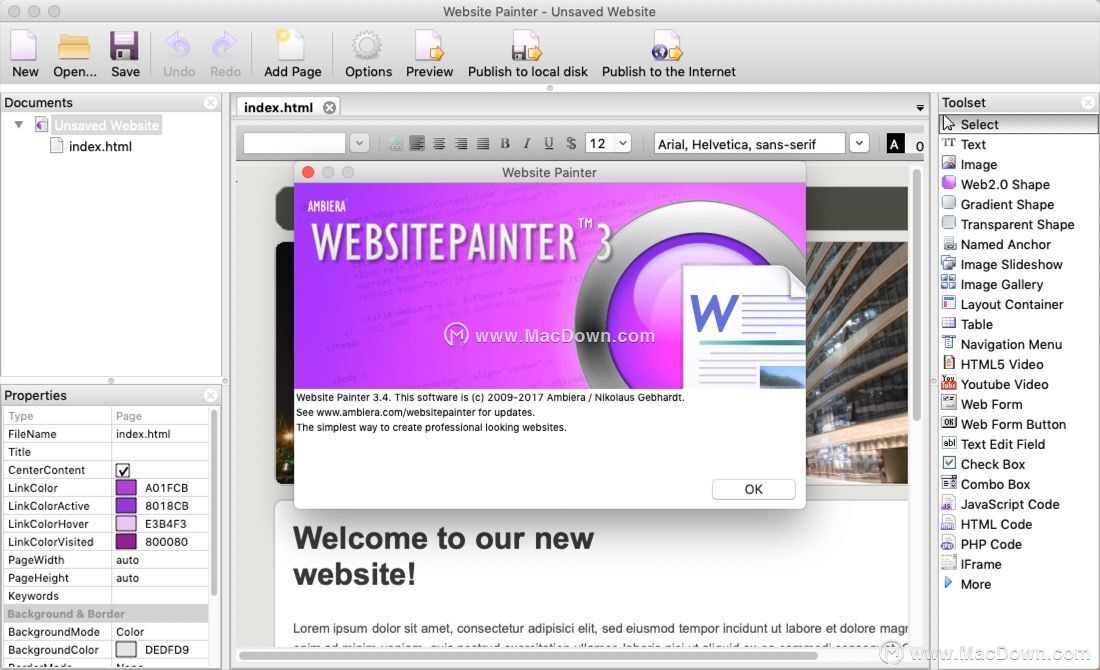1100x670 pixels.
Task: Select index.html in Documents tree
Action: [x=100, y=146]
